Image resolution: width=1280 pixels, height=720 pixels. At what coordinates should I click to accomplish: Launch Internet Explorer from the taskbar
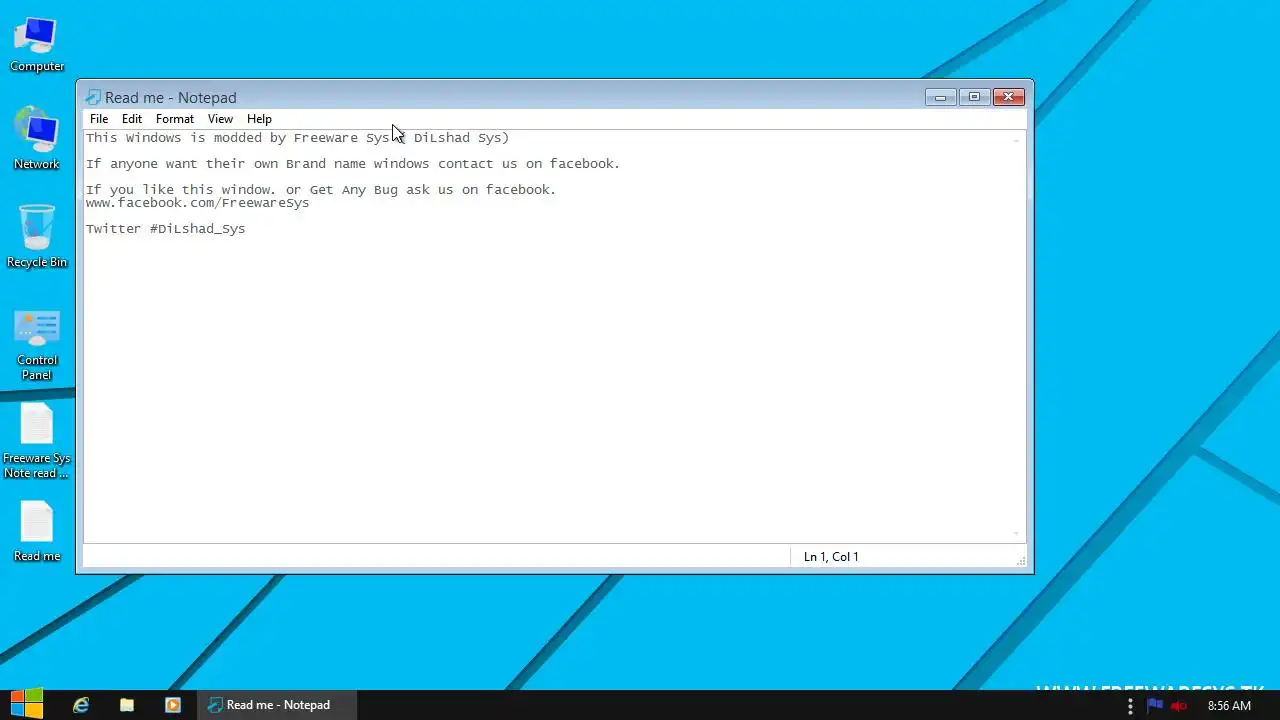coord(81,705)
